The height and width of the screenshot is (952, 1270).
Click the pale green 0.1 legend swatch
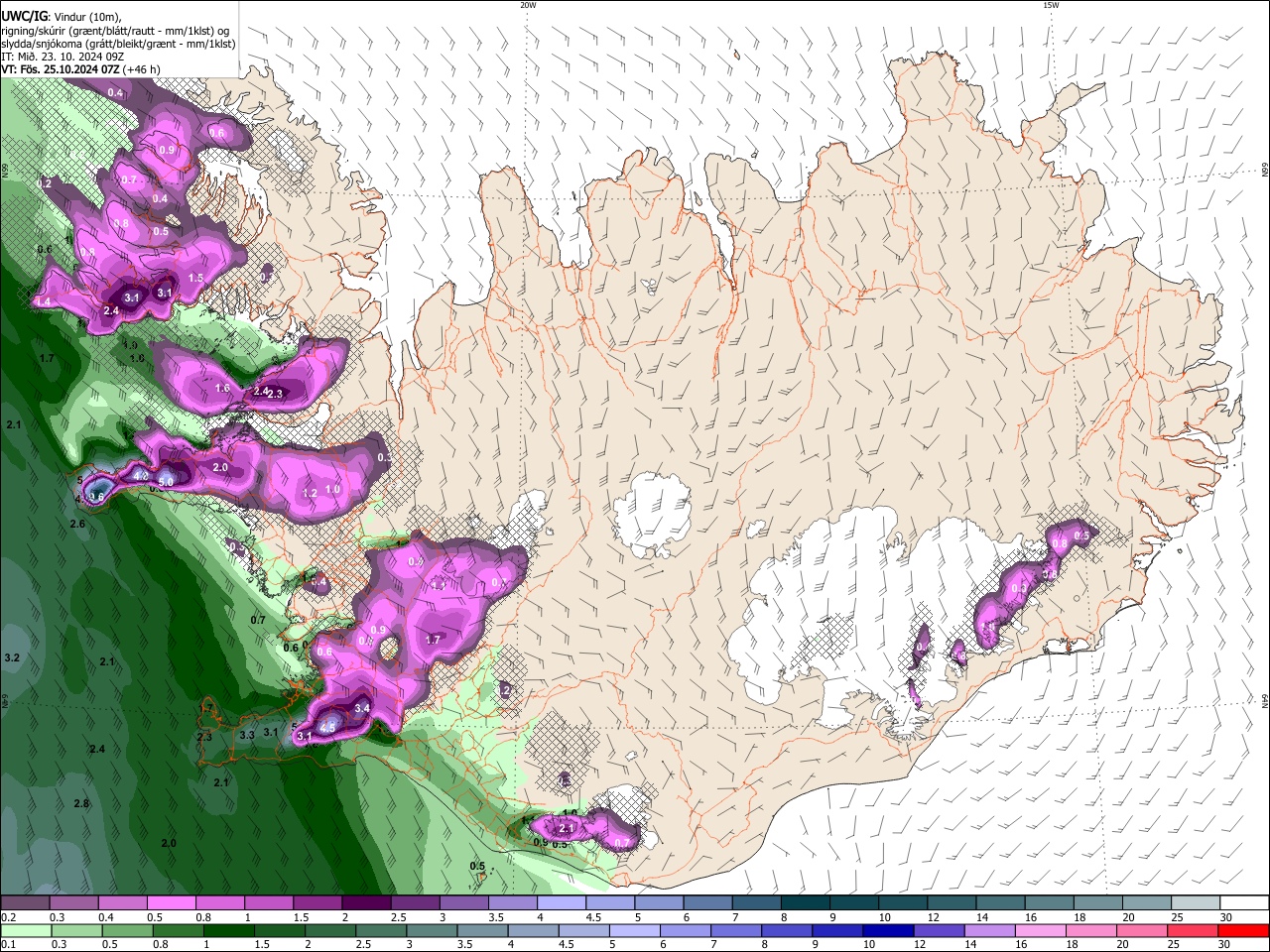click(x=25, y=930)
